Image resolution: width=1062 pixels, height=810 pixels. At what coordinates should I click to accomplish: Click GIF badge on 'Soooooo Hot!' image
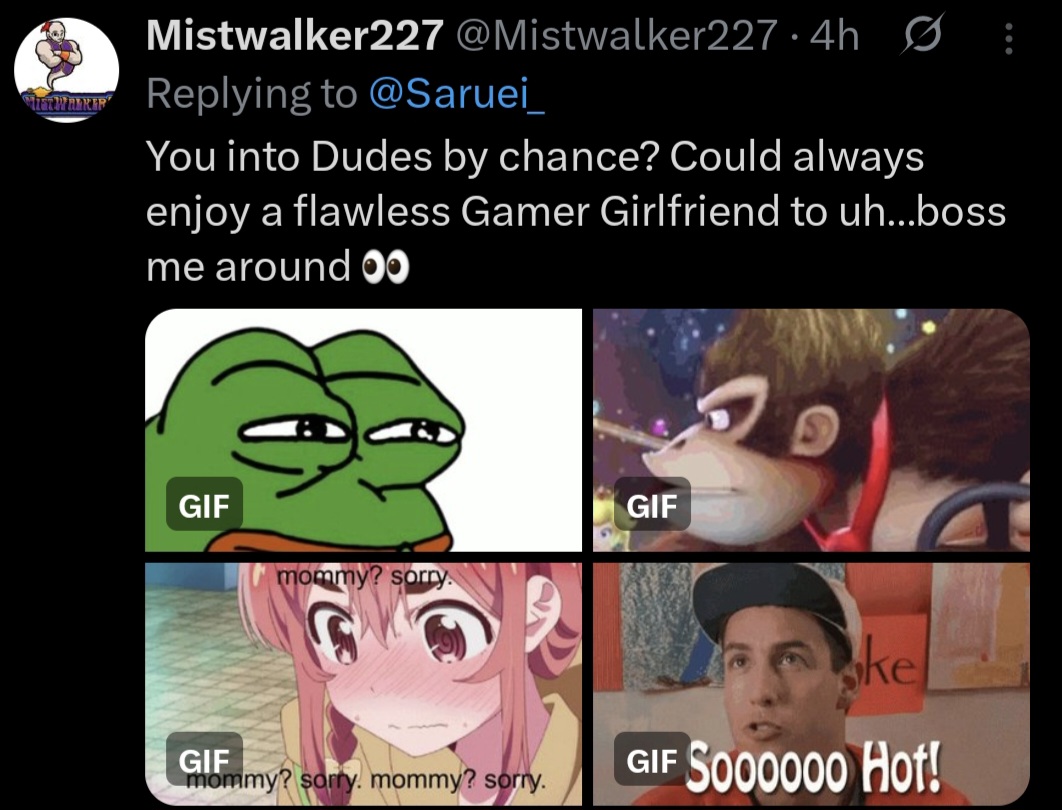(652, 759)
